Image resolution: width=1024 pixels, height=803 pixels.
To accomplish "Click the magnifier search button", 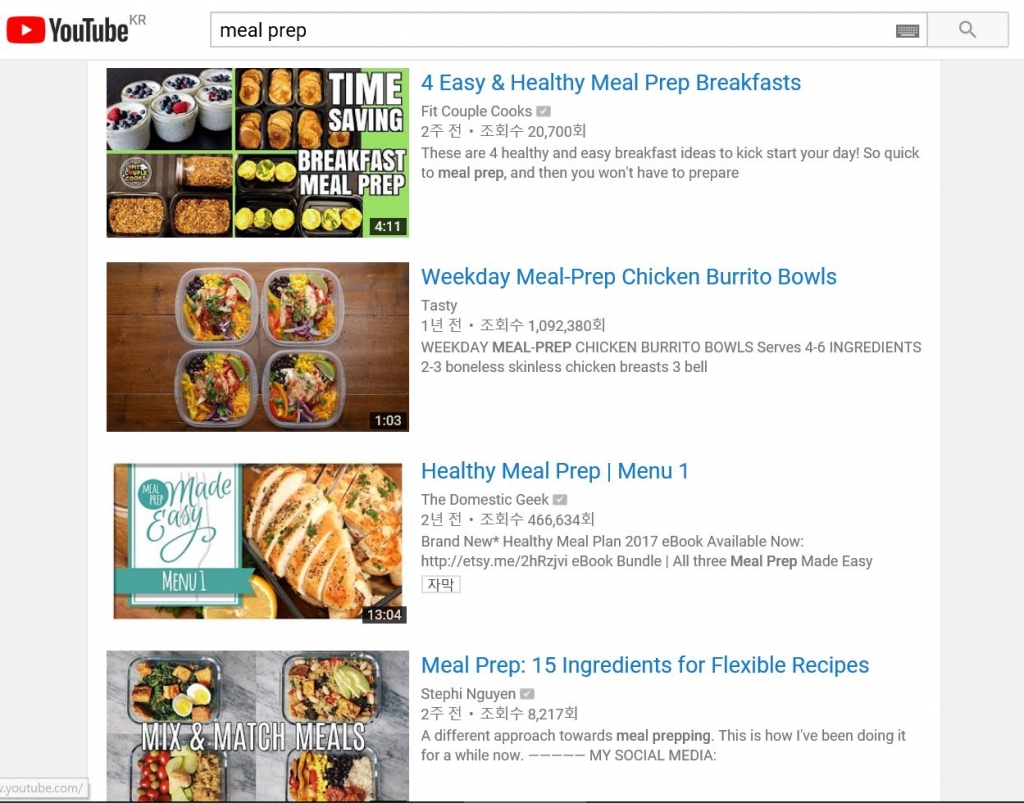I will pos(967,29).
